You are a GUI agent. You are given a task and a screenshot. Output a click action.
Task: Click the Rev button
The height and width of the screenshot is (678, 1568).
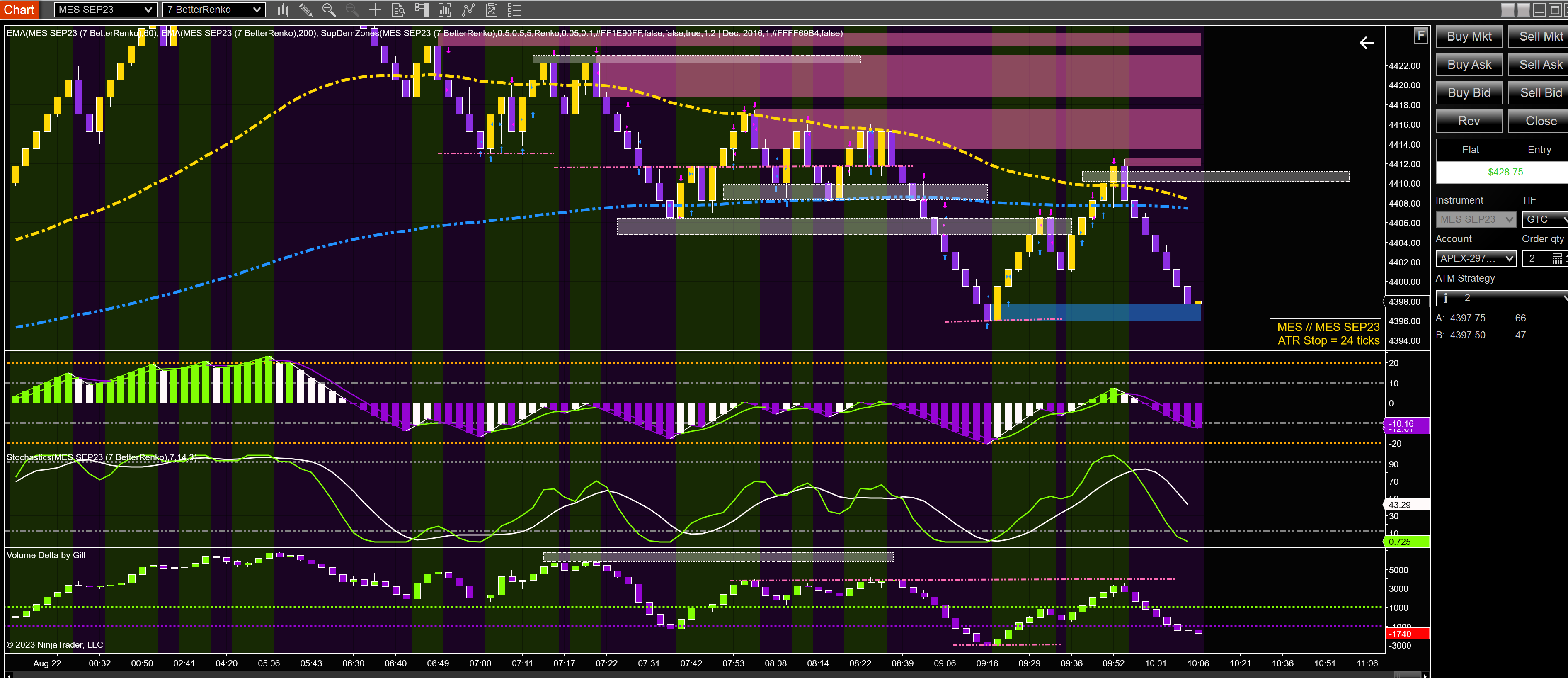(1469, 121)
